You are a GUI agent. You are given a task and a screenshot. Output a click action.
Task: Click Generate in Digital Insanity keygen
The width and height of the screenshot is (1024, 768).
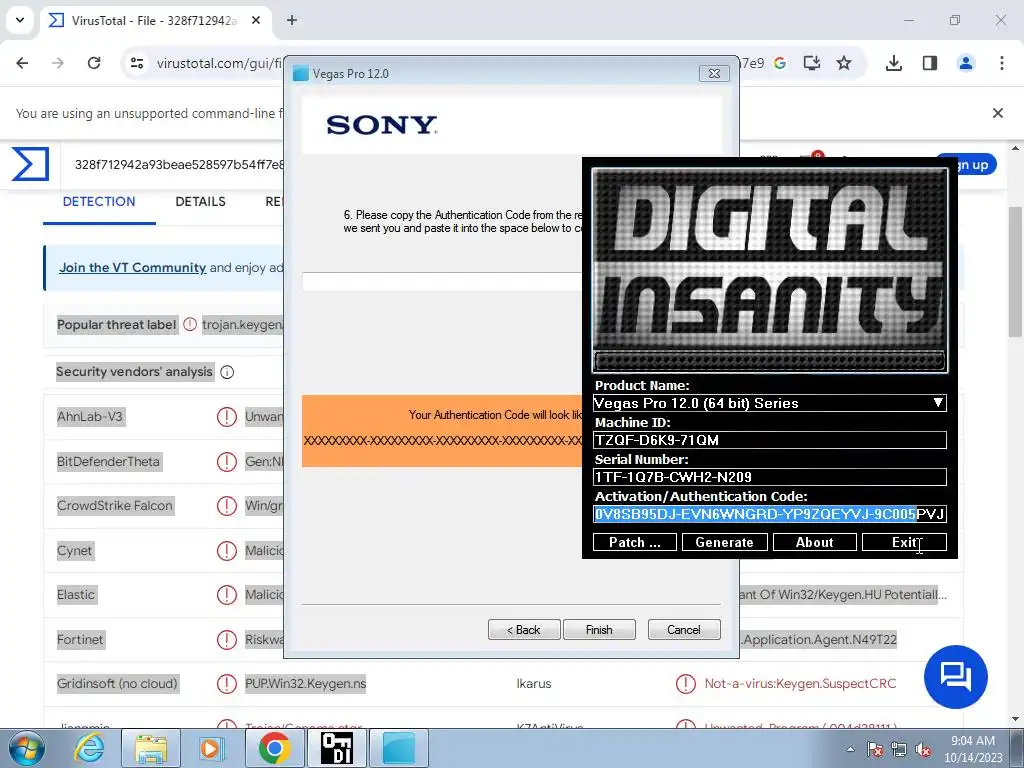coord(724,542)
